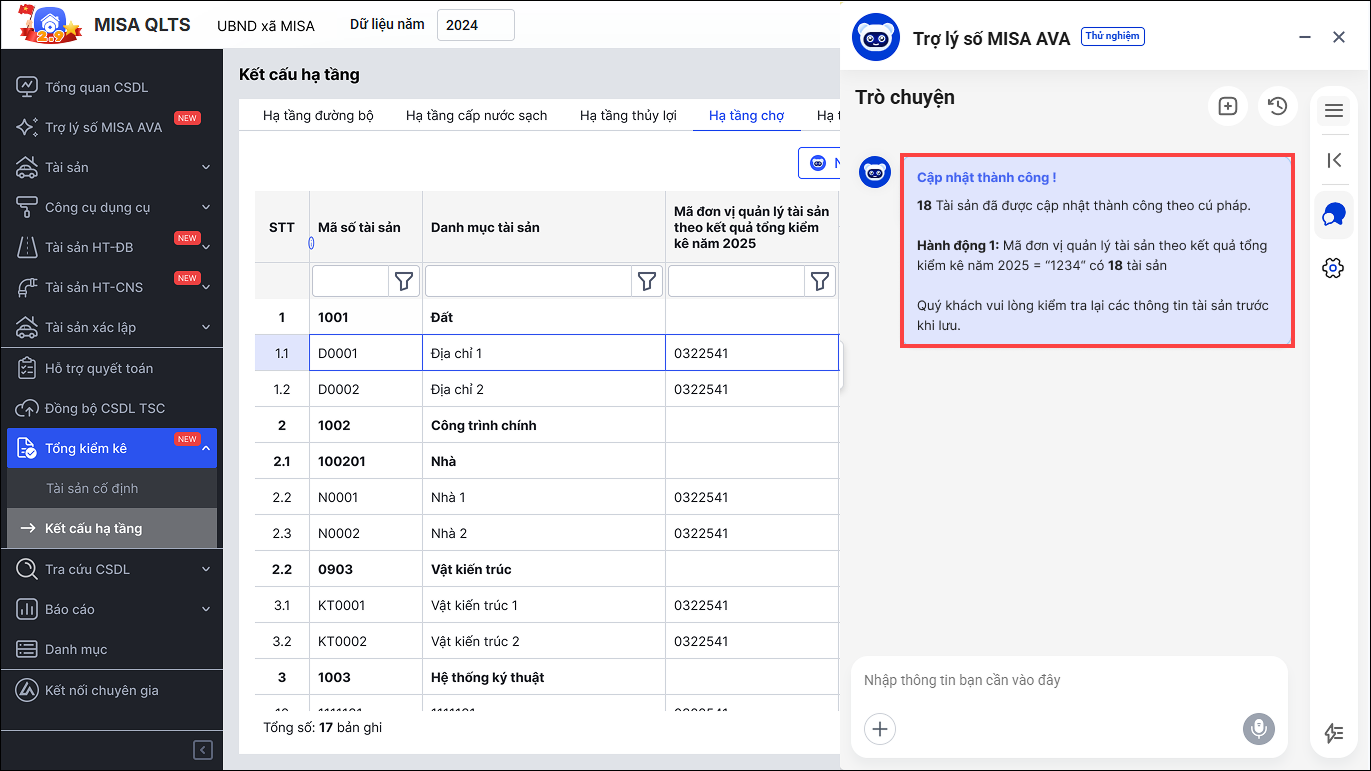Click filter icon for Mã số tài sản column
The image size is (1371, 771).
[404, 282]
